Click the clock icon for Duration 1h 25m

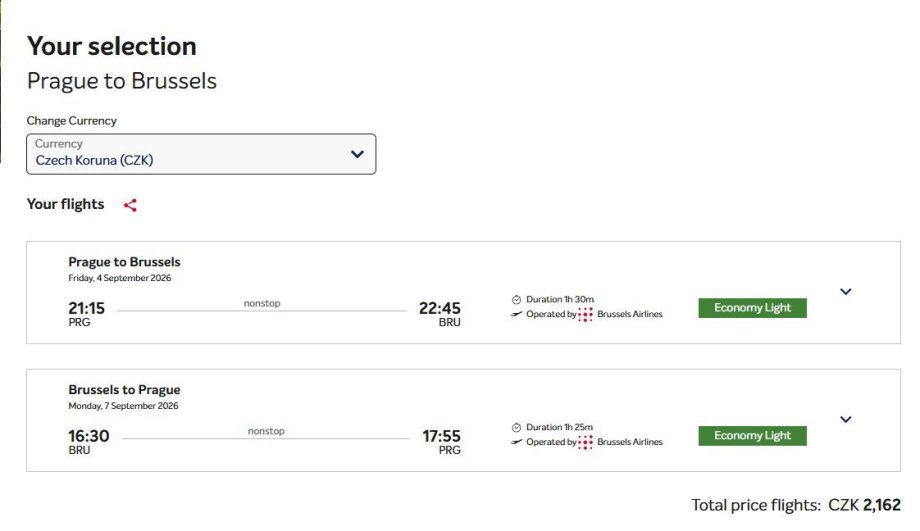[516, 427]
